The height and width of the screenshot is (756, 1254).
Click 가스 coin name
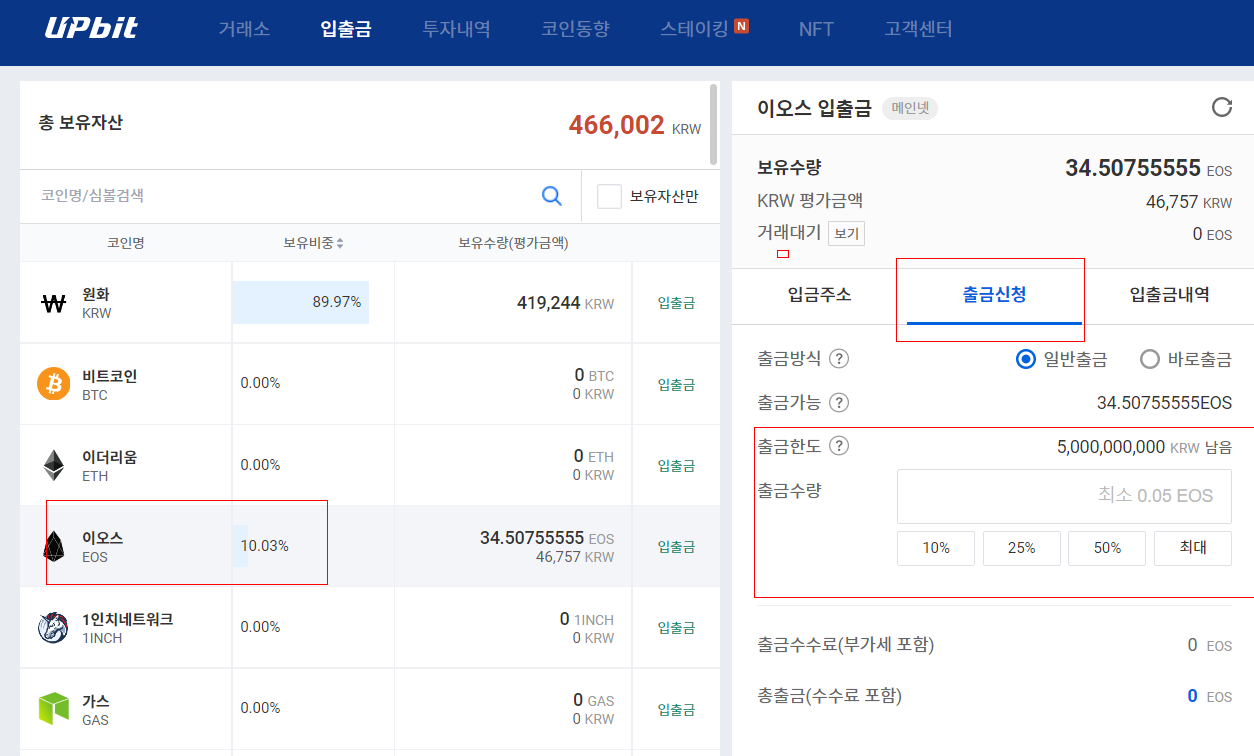[96, 700]
